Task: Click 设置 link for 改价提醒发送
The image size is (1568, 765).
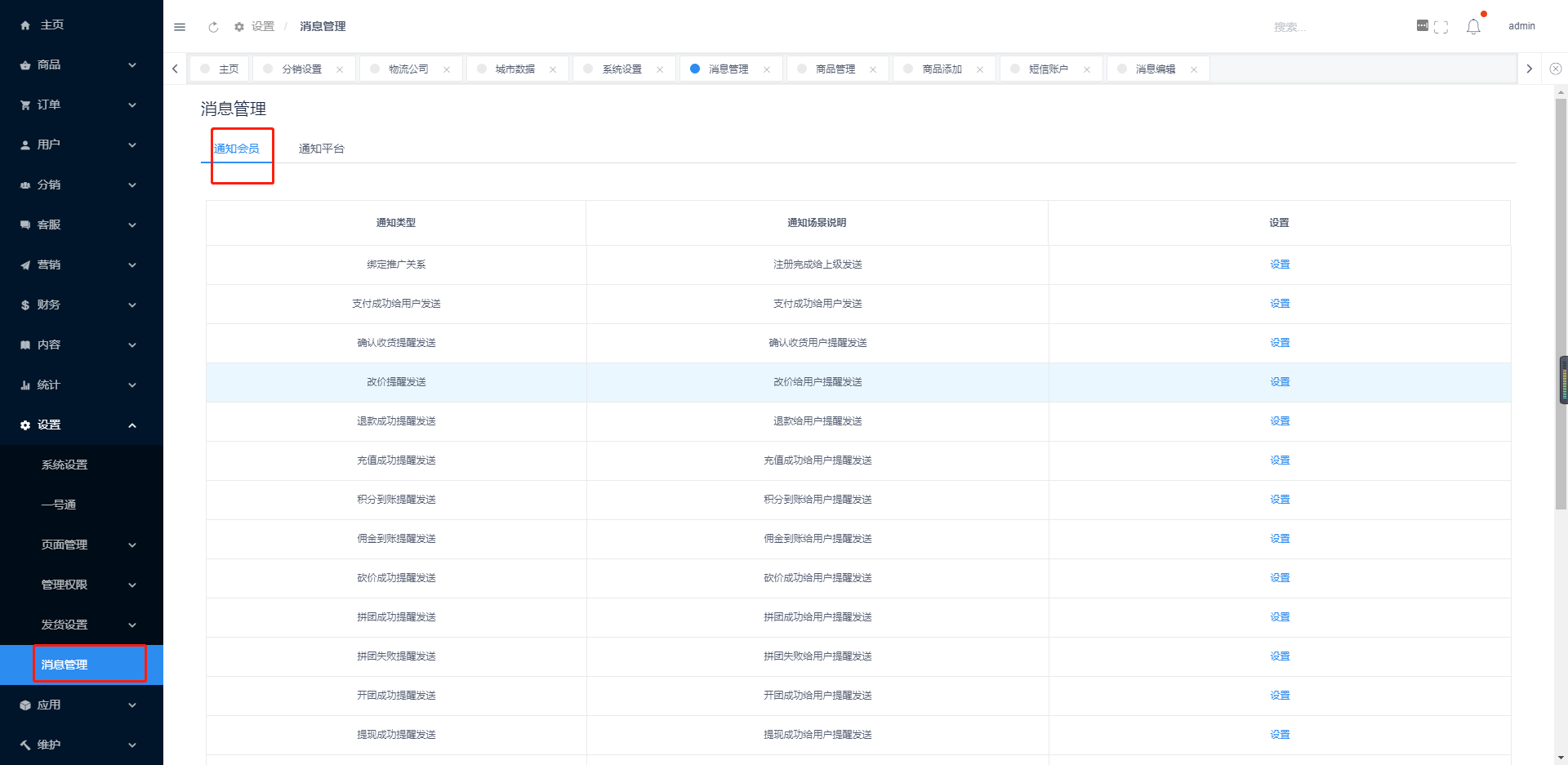Action: point(1280,382)
